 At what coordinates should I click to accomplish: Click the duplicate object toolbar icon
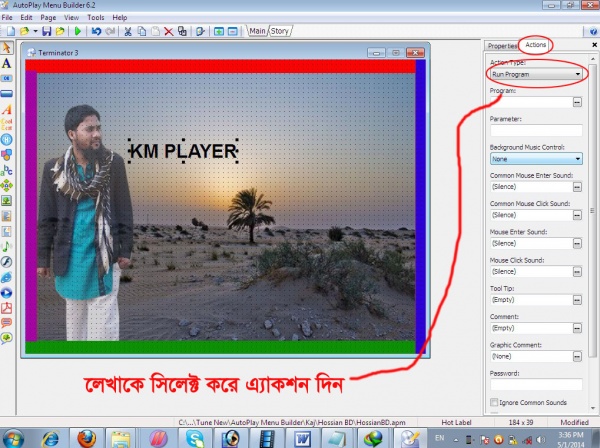pyautogui.click(x=182, y=31)
